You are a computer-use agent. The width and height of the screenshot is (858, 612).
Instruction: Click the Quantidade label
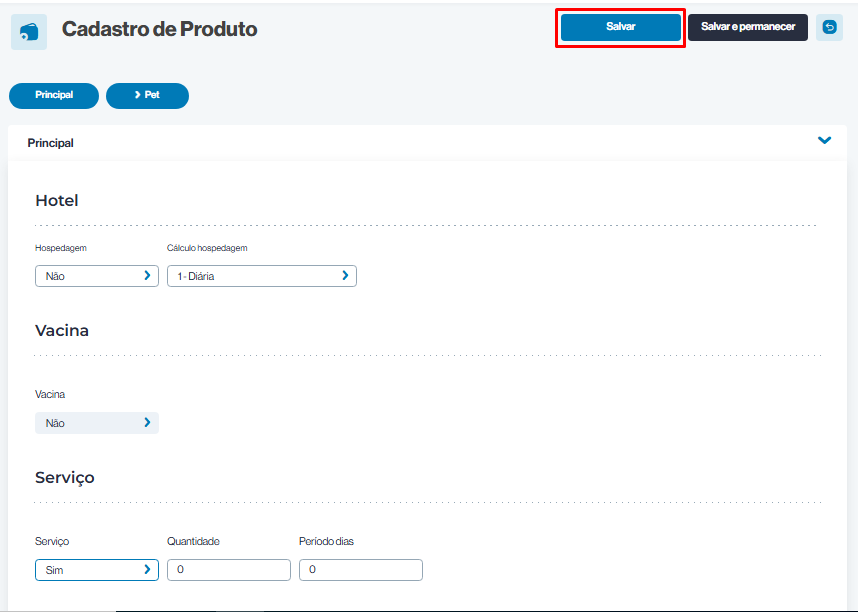pos(193,541)
